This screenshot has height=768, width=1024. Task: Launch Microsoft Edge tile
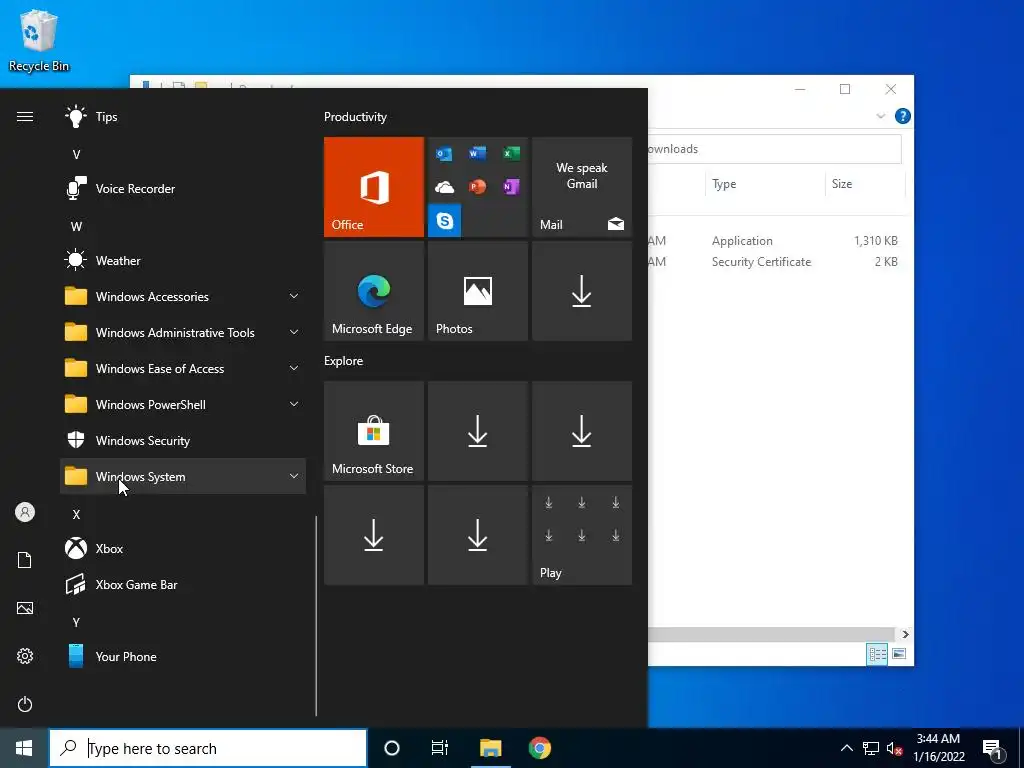(374, 291)
